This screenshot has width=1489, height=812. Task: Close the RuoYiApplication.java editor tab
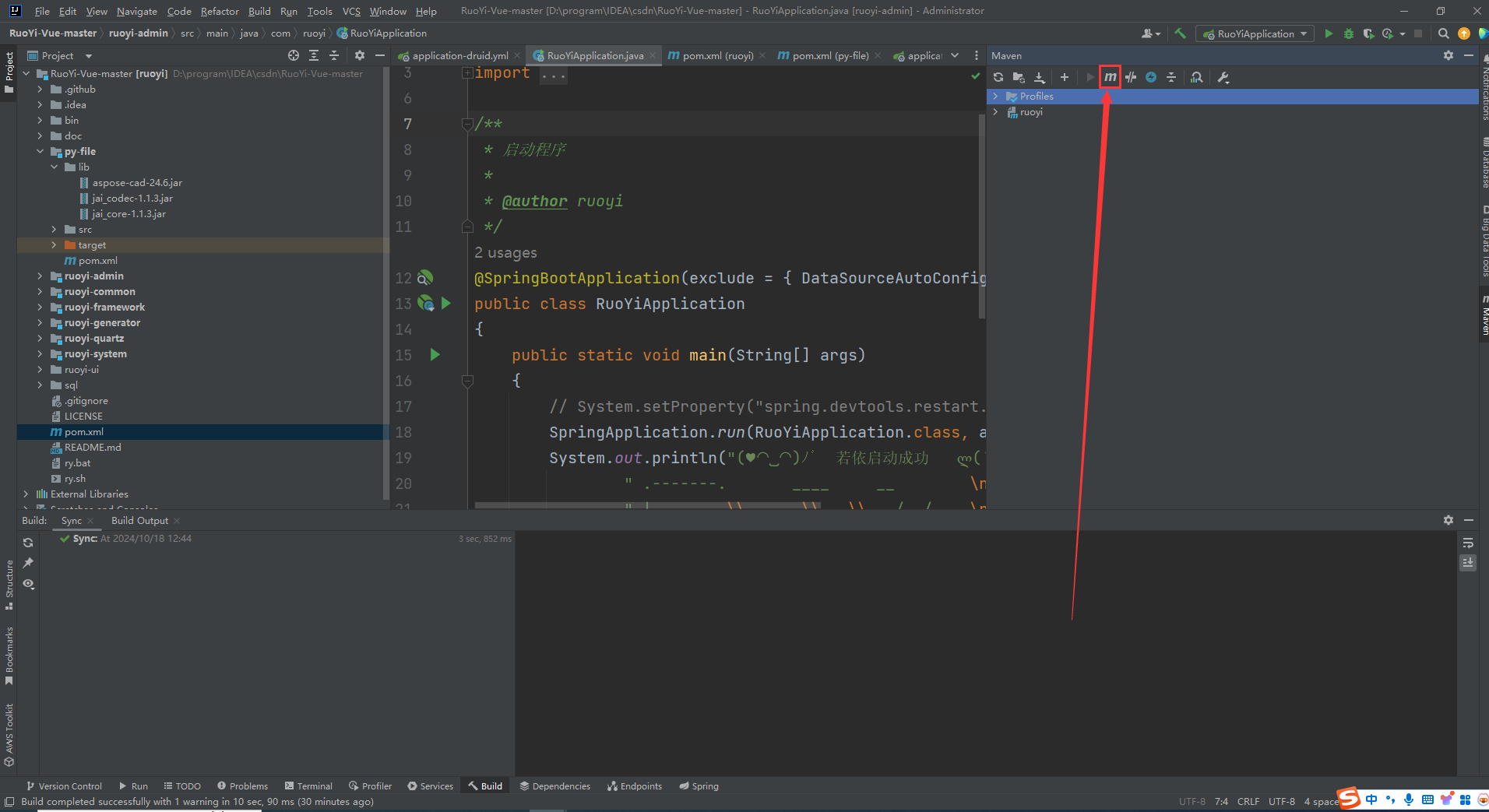[x=653, y=55]
